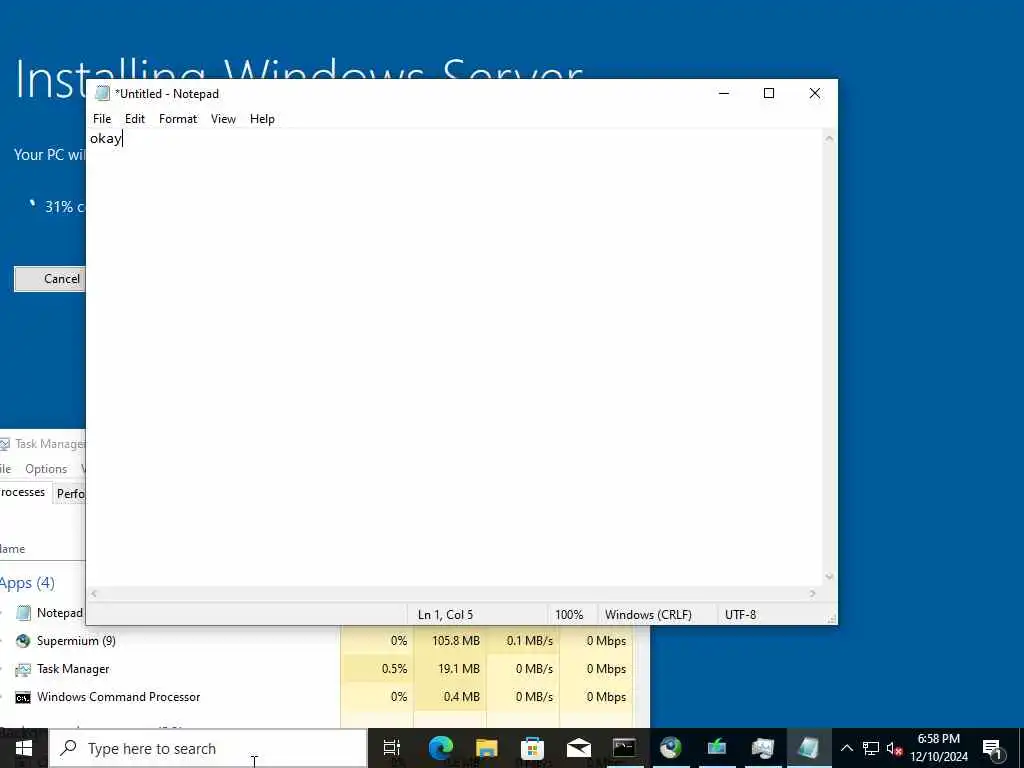Click 'Windows (CRLF)' in Notepad status bar
1024x768 pixels.
648,615
